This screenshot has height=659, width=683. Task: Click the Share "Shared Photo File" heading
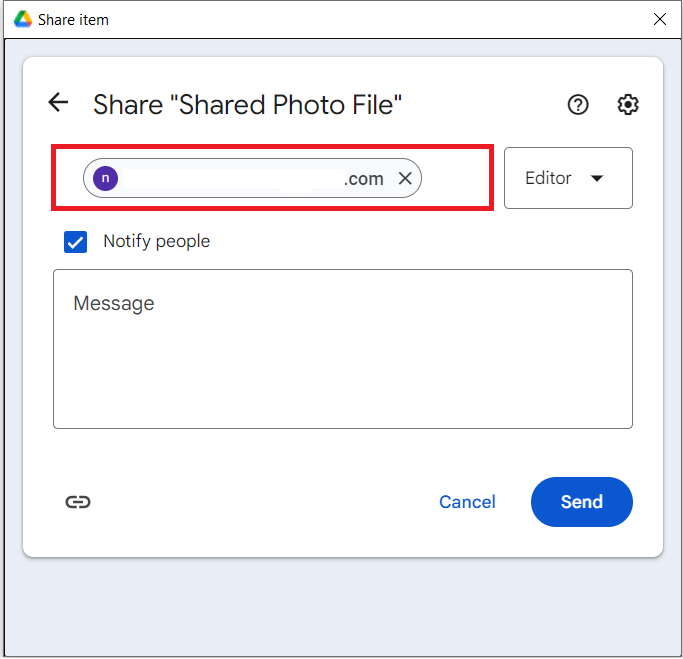point(247,104)
